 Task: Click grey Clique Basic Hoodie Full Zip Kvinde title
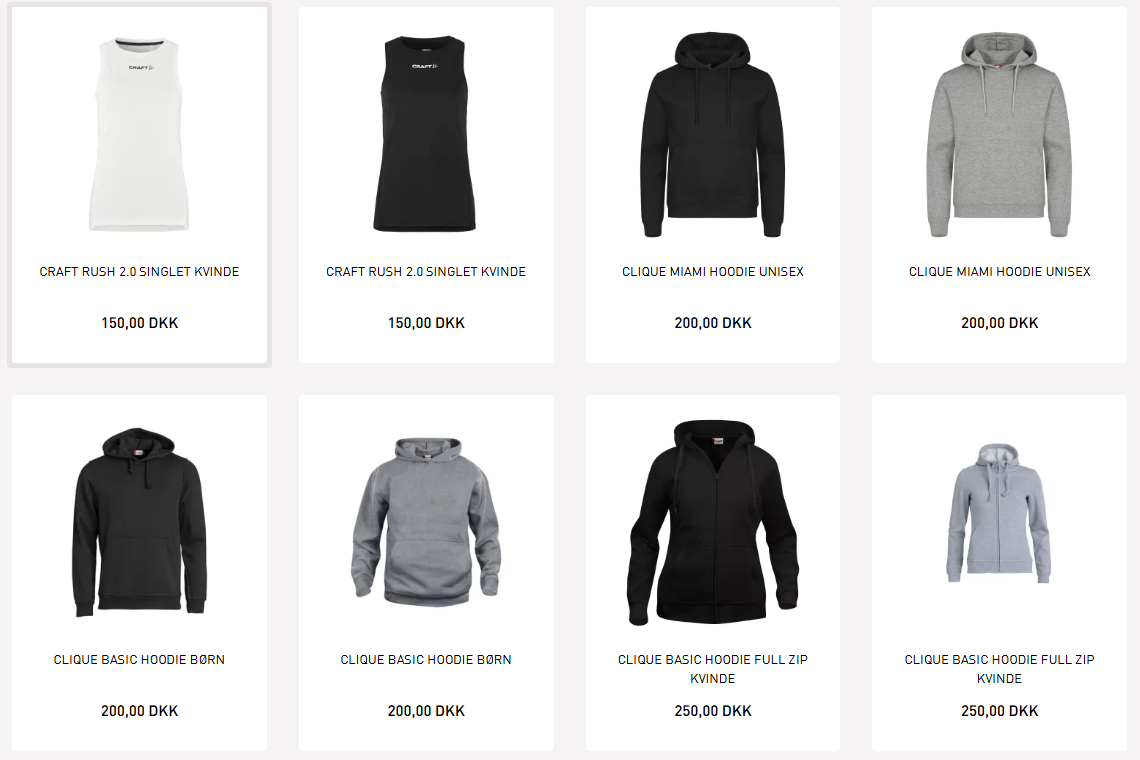[x=999, y=669]
